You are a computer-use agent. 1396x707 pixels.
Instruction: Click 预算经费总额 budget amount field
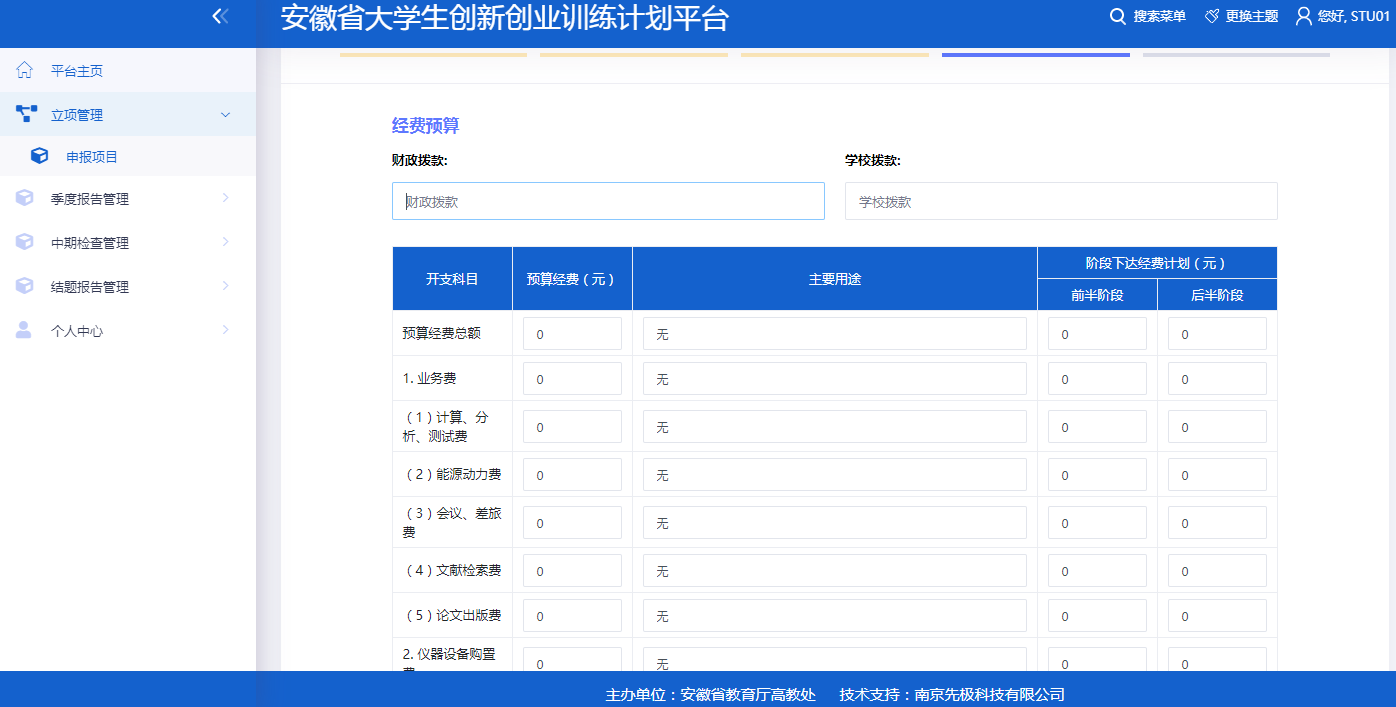(x=572, y=334)
